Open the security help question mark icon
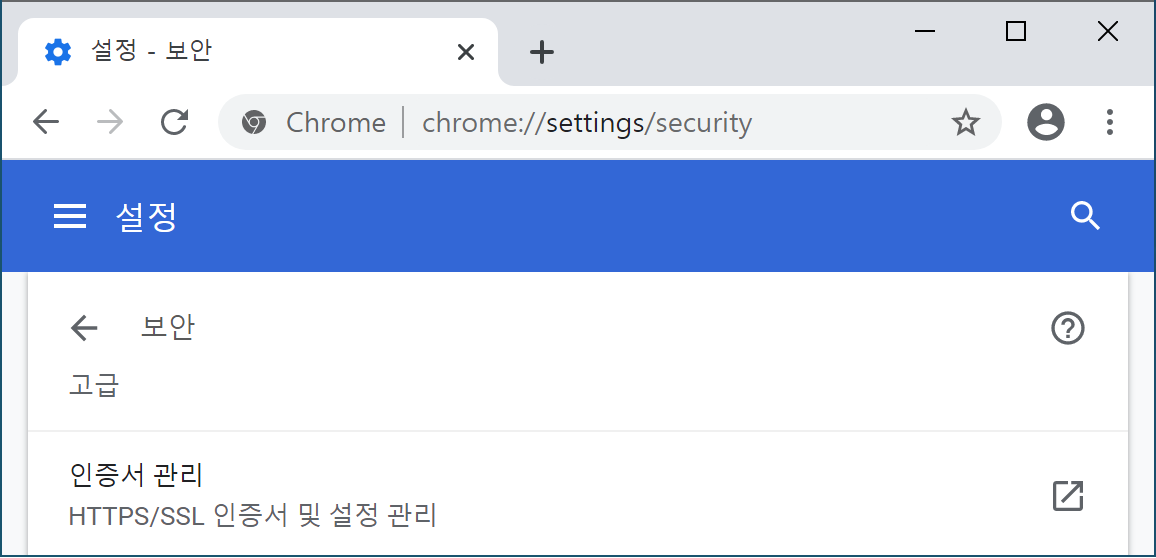 point(1068,328)
